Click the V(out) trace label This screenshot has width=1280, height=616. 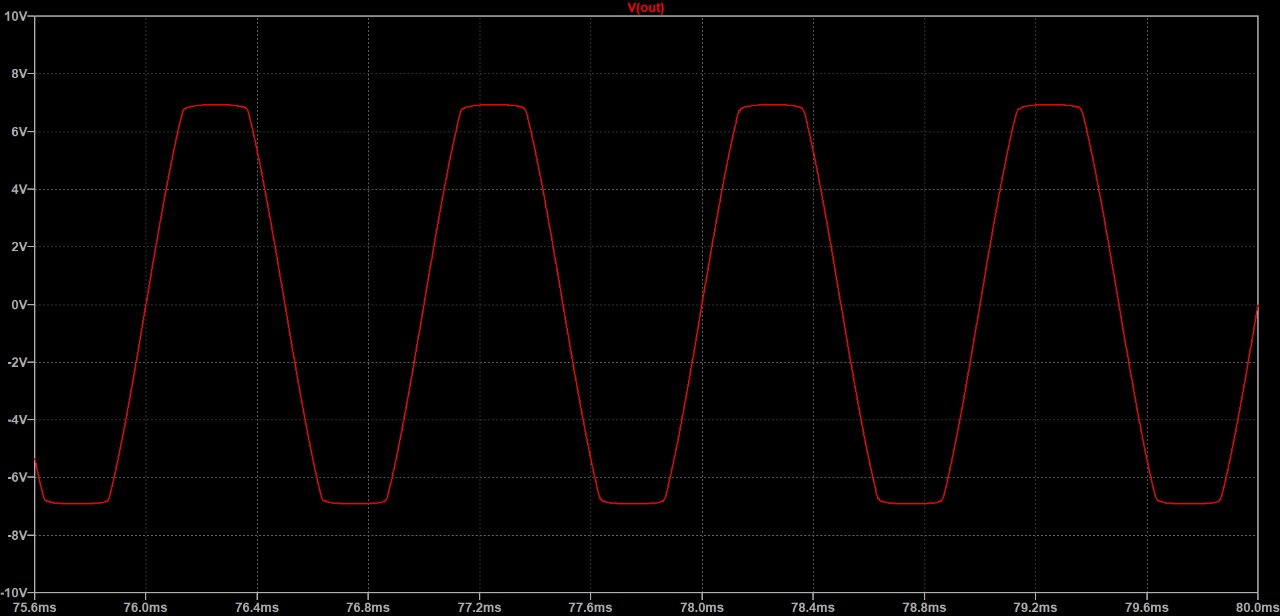(x=645, y=8)
